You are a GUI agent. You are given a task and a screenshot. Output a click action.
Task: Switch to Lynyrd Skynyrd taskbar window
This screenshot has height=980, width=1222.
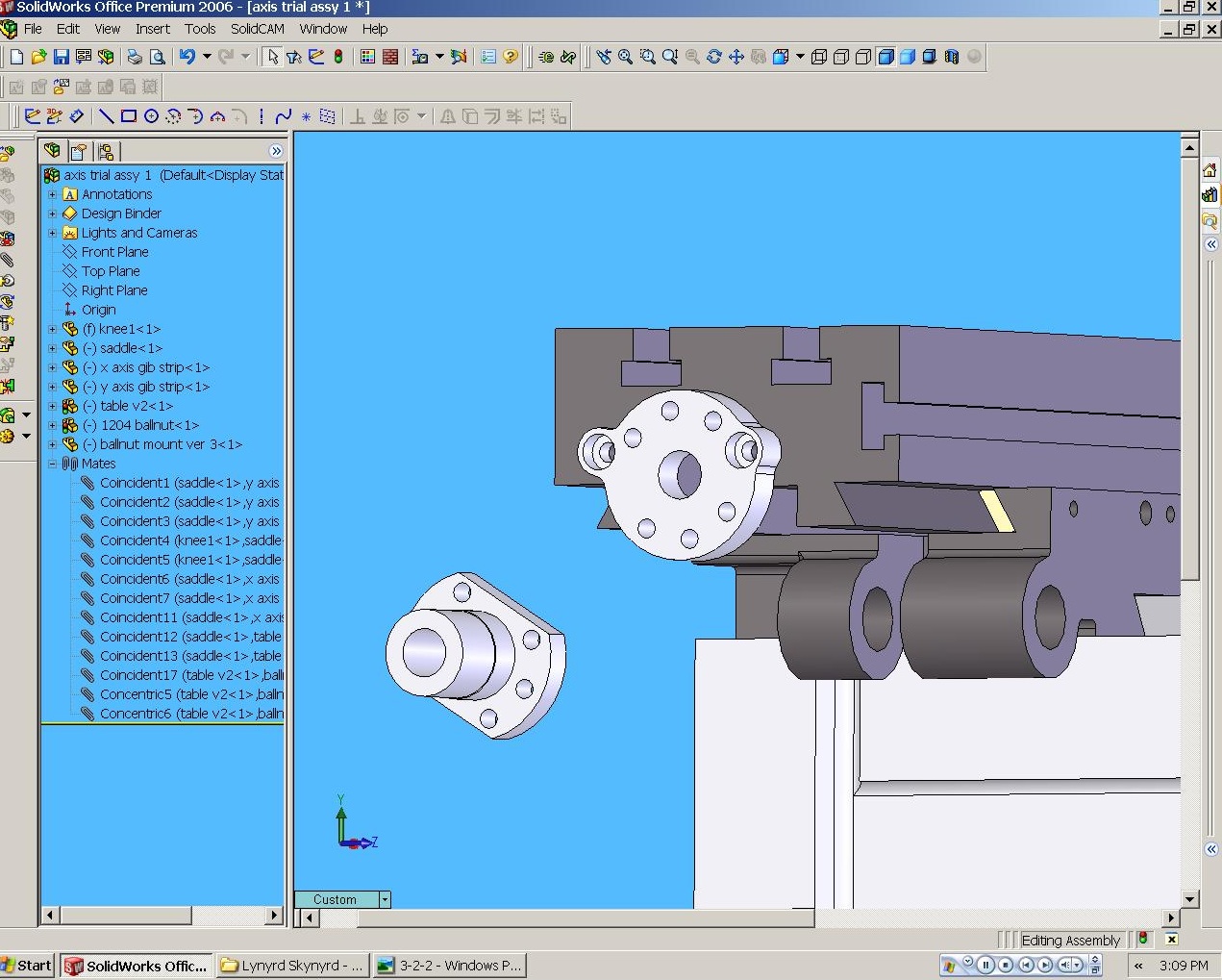291,966
